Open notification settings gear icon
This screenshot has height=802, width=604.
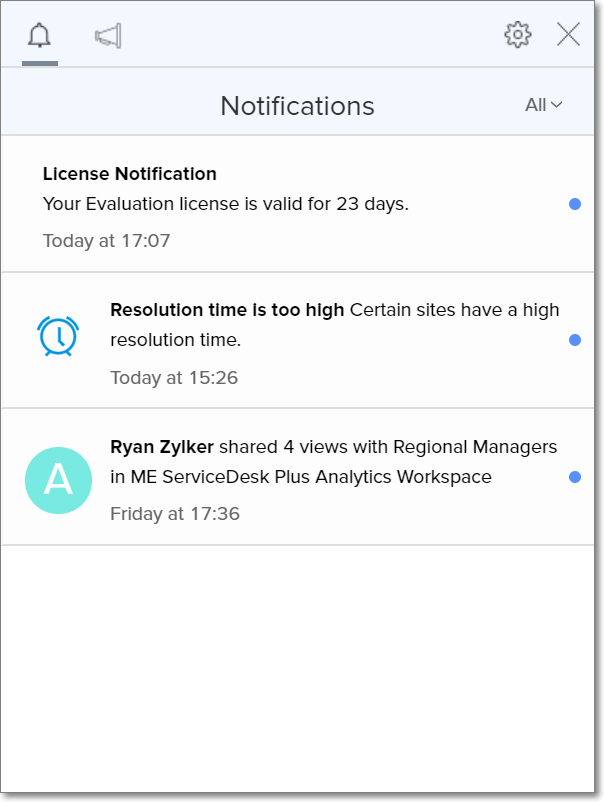click(x=518, y=35)
